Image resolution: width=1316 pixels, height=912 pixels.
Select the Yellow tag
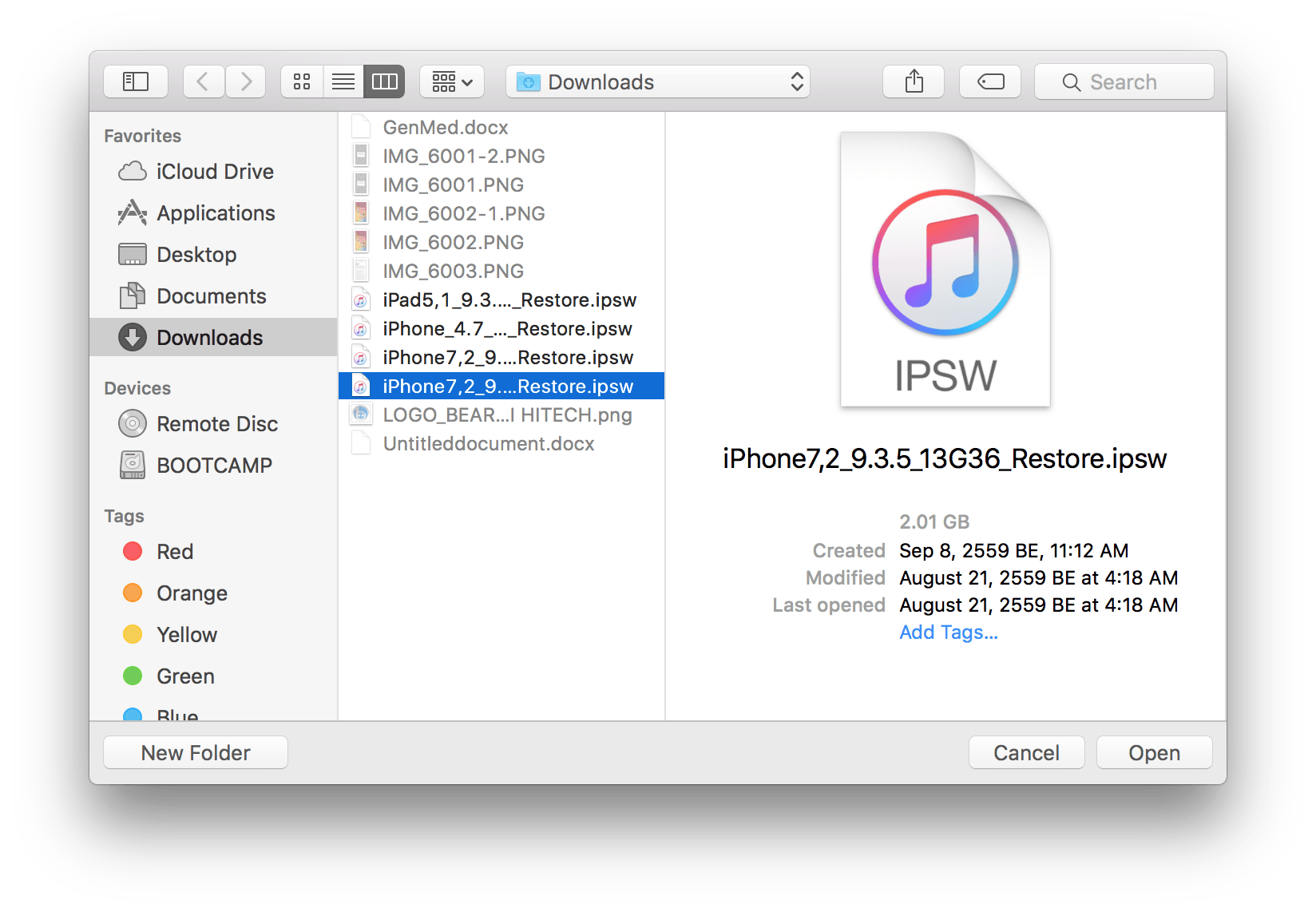pos(213,635)
